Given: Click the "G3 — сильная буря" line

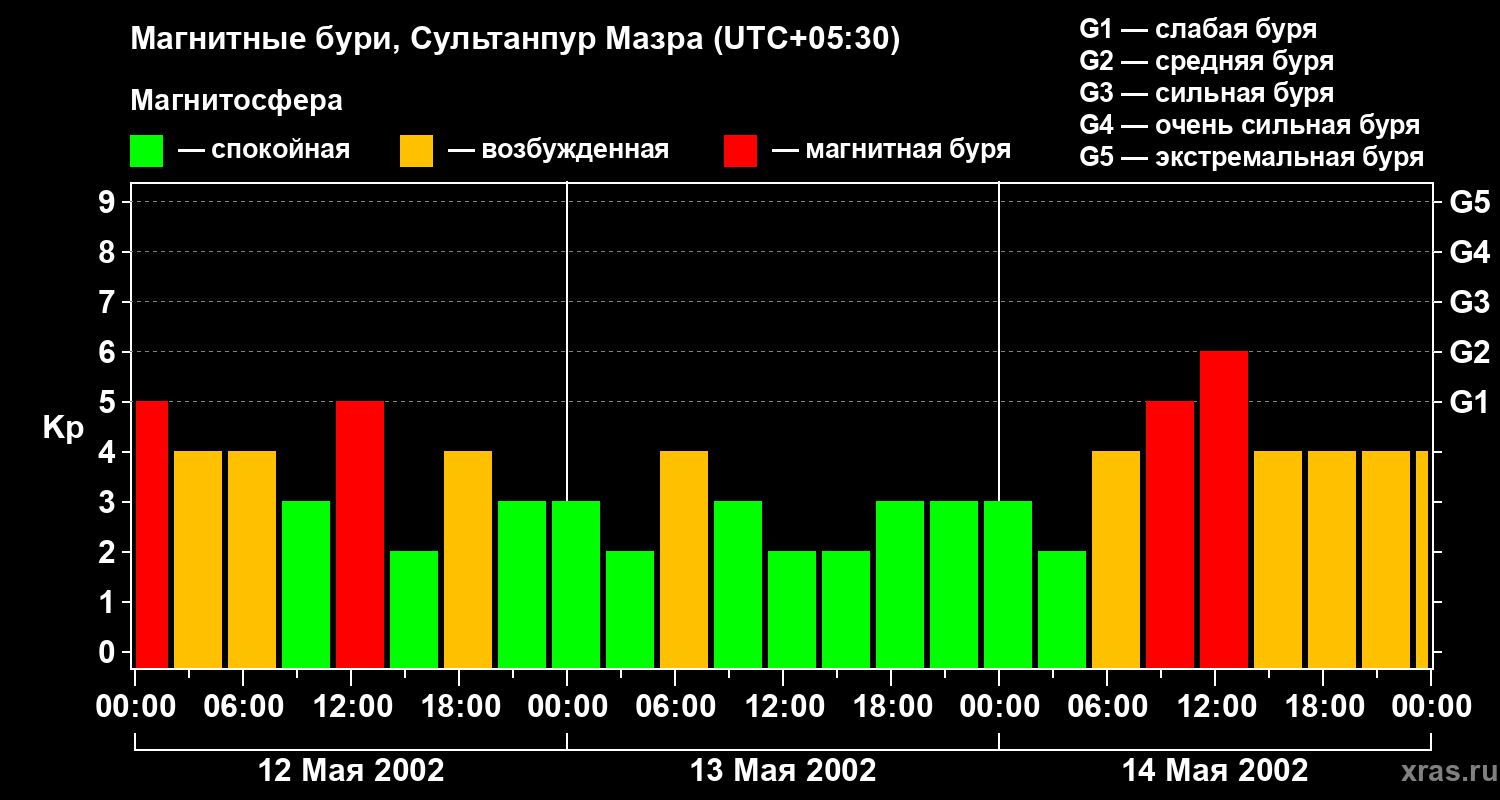Looking at the screenshot, I should pos(1206,93).
